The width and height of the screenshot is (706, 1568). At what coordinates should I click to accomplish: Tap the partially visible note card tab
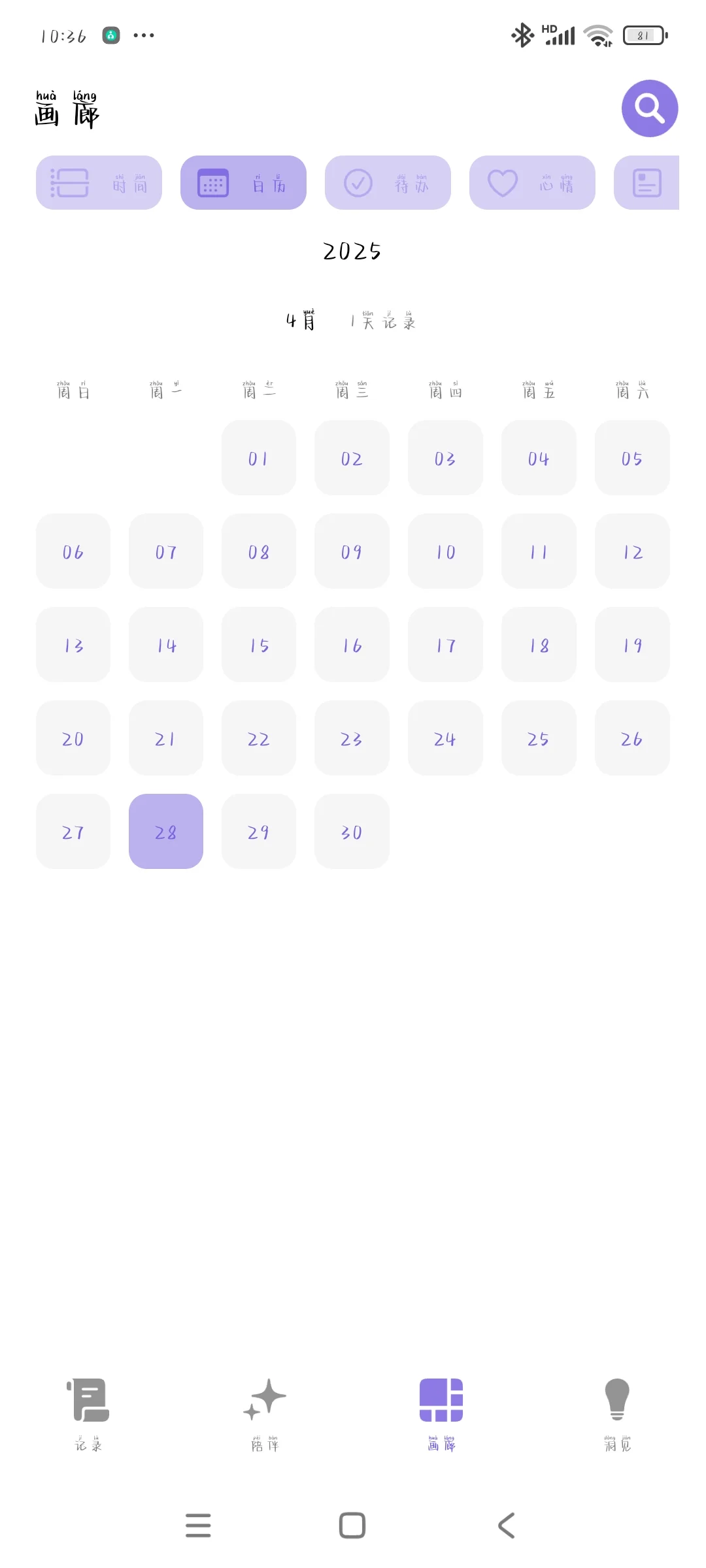point(647,183)
